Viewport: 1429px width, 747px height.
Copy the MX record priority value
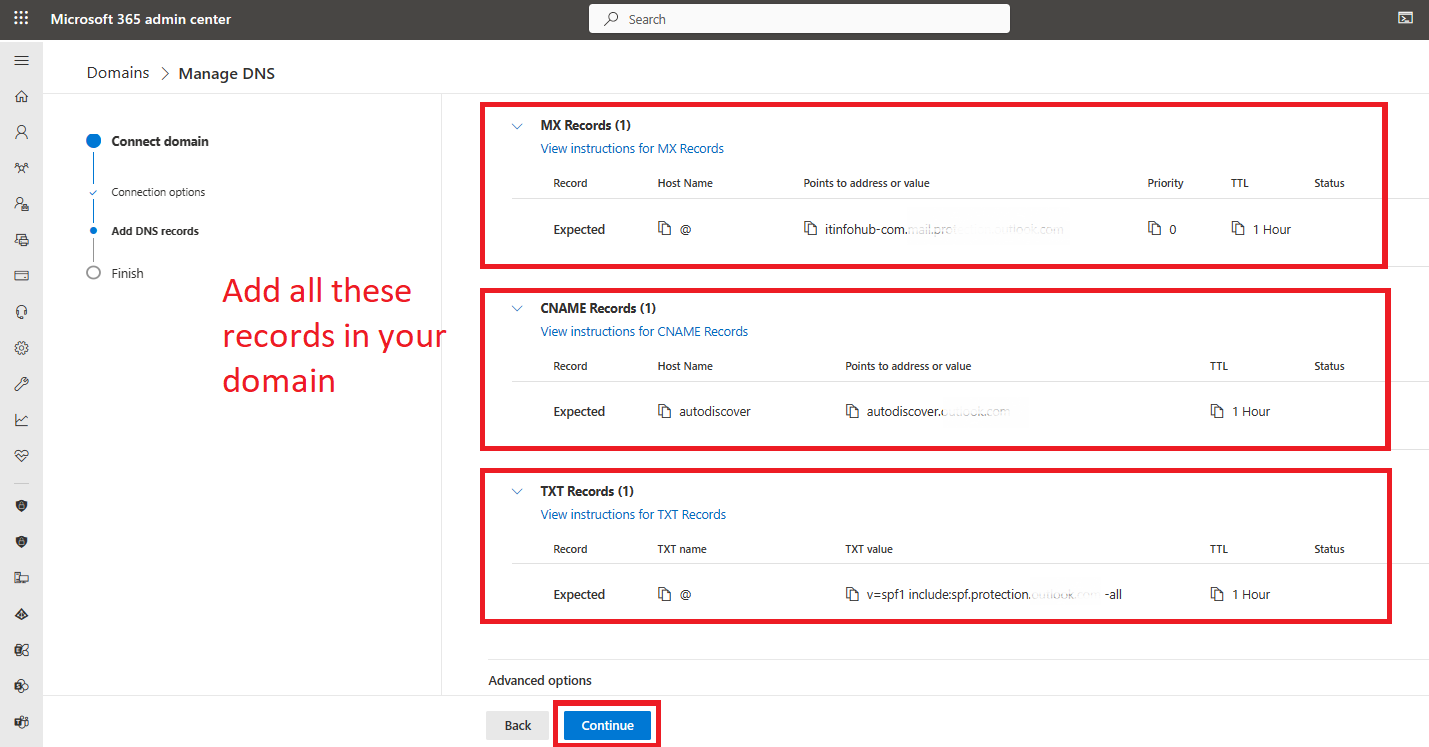(1154, 229)
